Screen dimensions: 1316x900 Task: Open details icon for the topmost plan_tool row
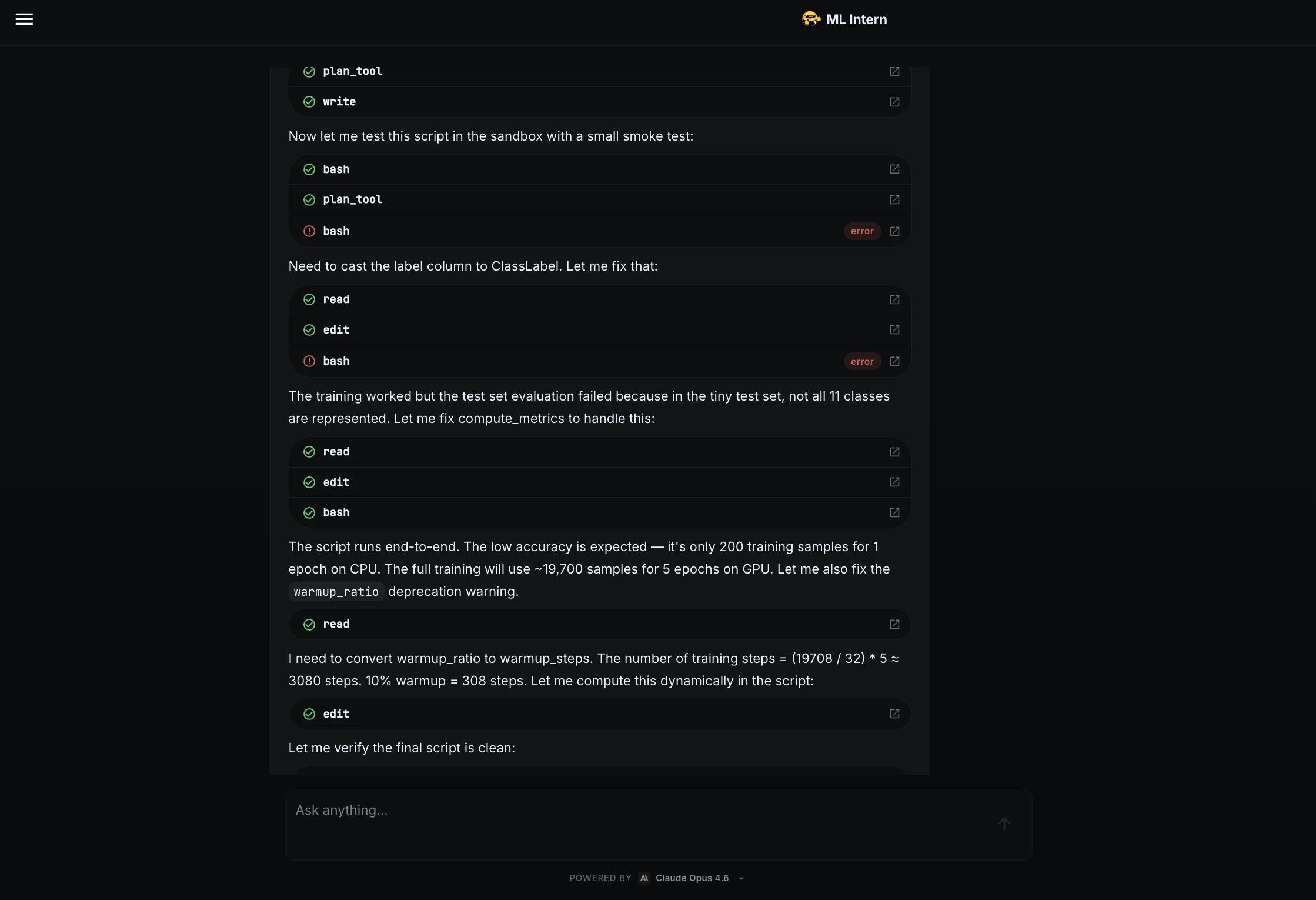point(894,71)
